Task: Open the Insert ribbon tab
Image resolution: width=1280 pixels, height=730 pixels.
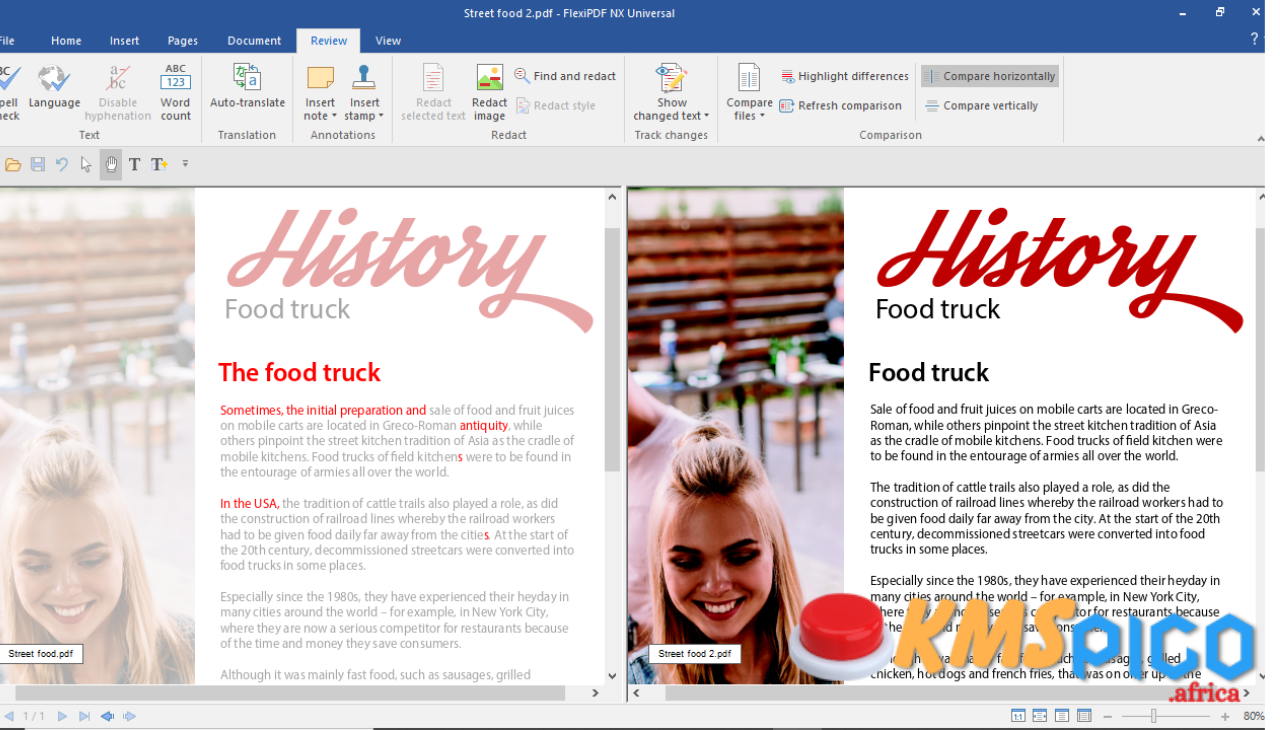Action: pyautogui.click(x=125, y=41)
